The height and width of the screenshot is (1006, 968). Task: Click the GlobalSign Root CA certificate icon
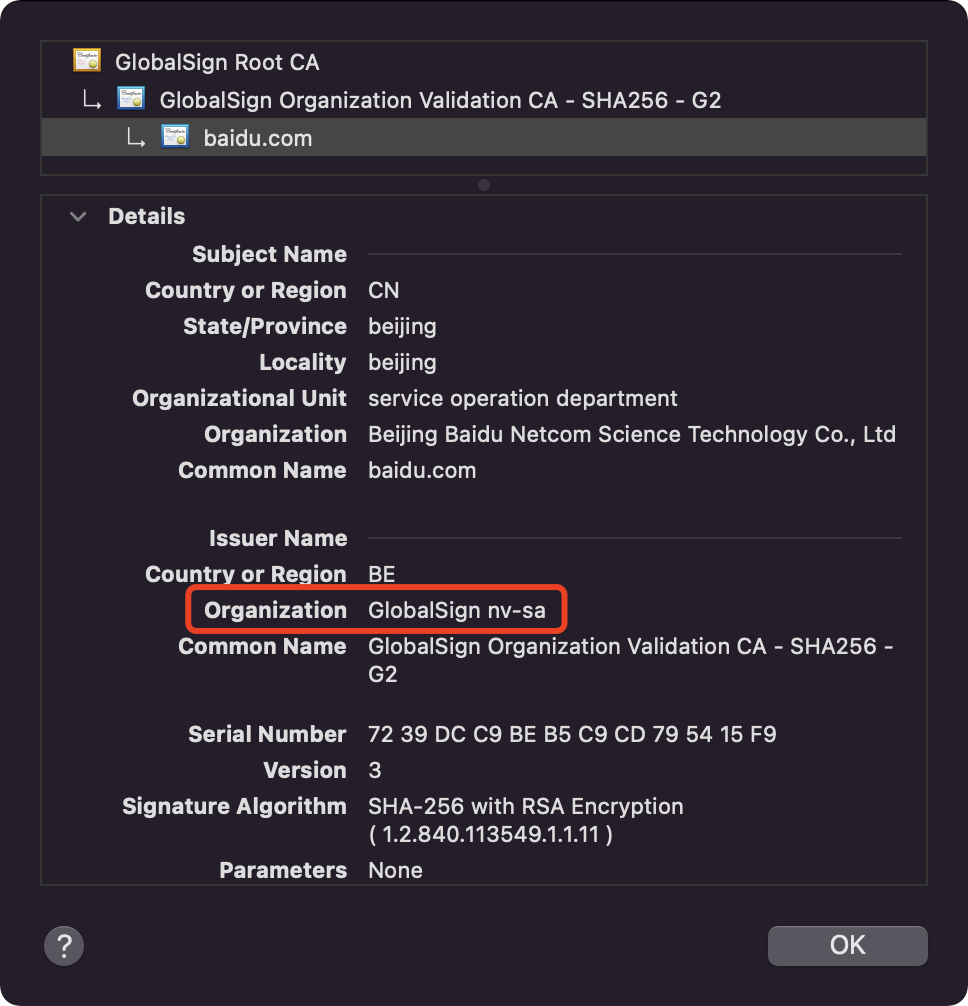click(x=87, y=61)
